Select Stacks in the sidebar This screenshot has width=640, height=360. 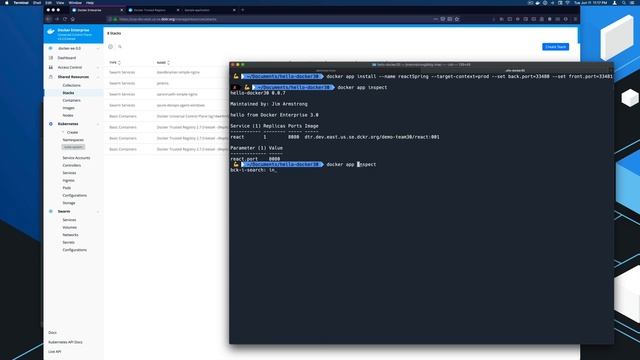pyautogui.click(x=68, y=93)
